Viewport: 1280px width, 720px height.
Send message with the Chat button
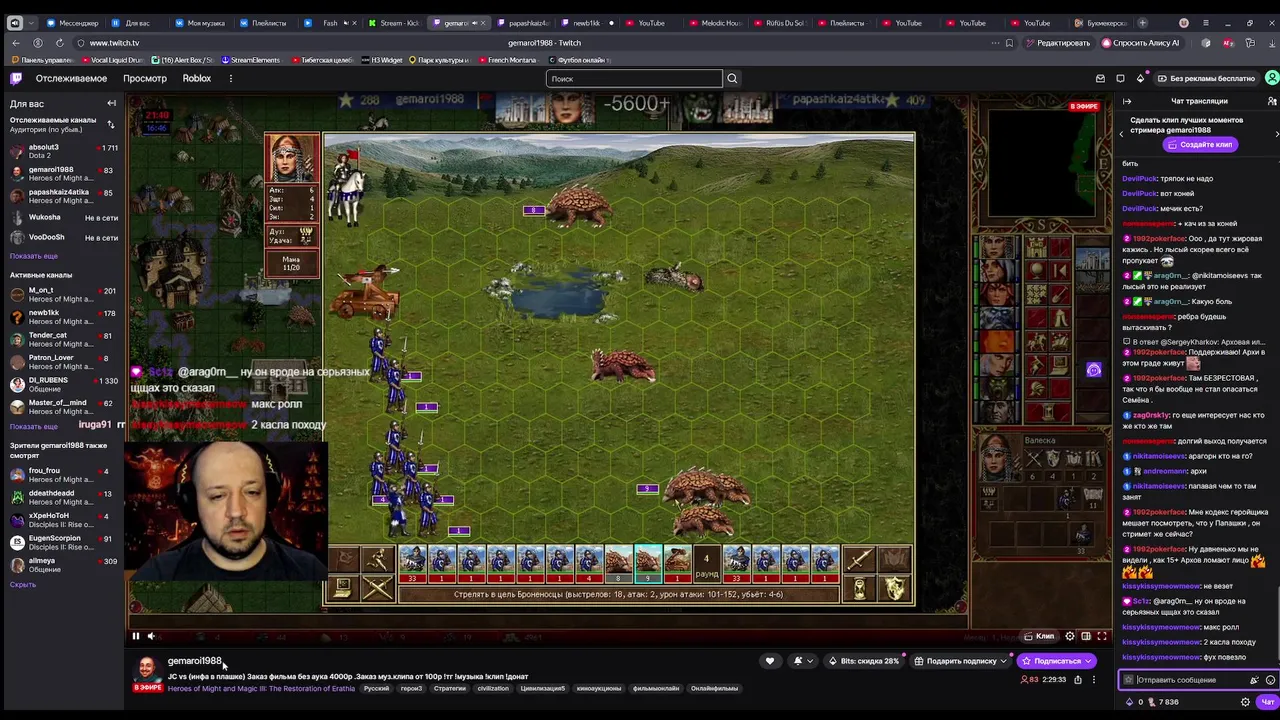(1267, 702)
